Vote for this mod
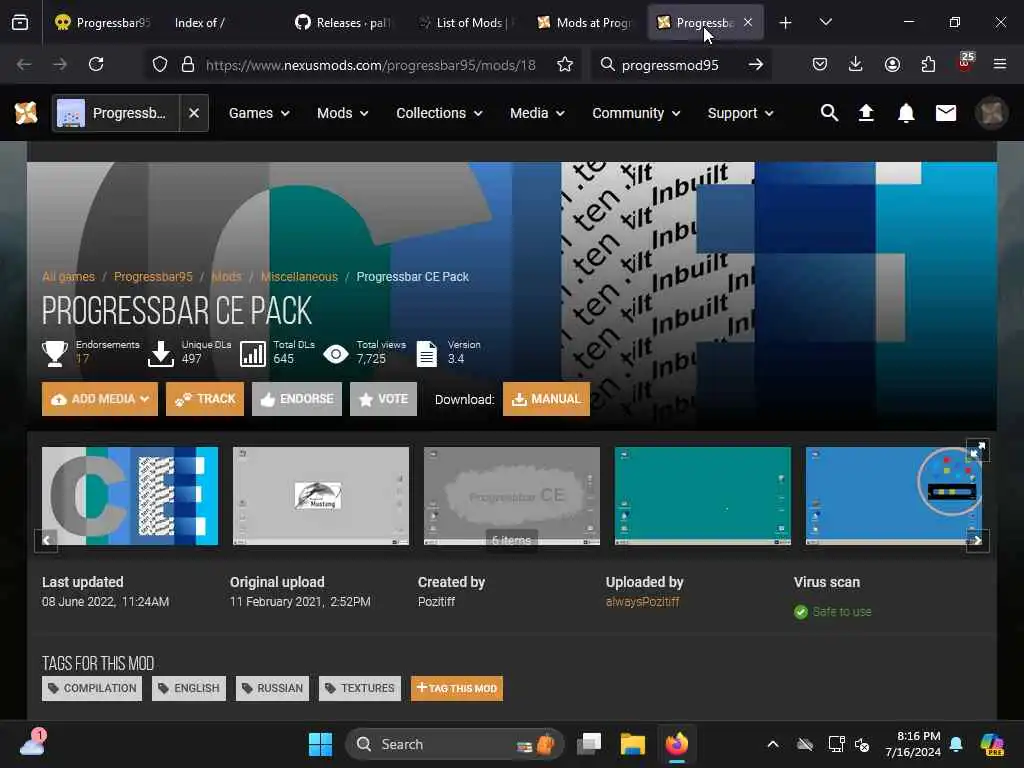This screenshot has width=1024, height=768. (383, 399)
